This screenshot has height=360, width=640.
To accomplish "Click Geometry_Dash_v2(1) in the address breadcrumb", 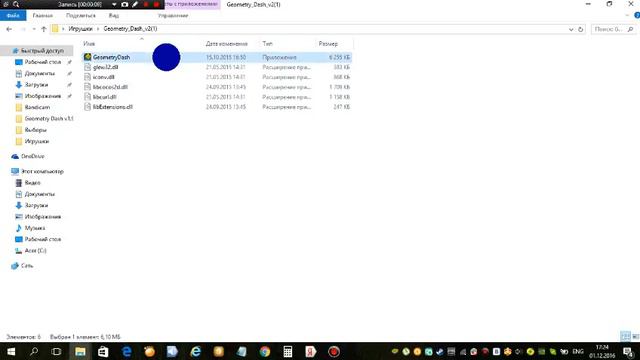I will tap(130, 29).
